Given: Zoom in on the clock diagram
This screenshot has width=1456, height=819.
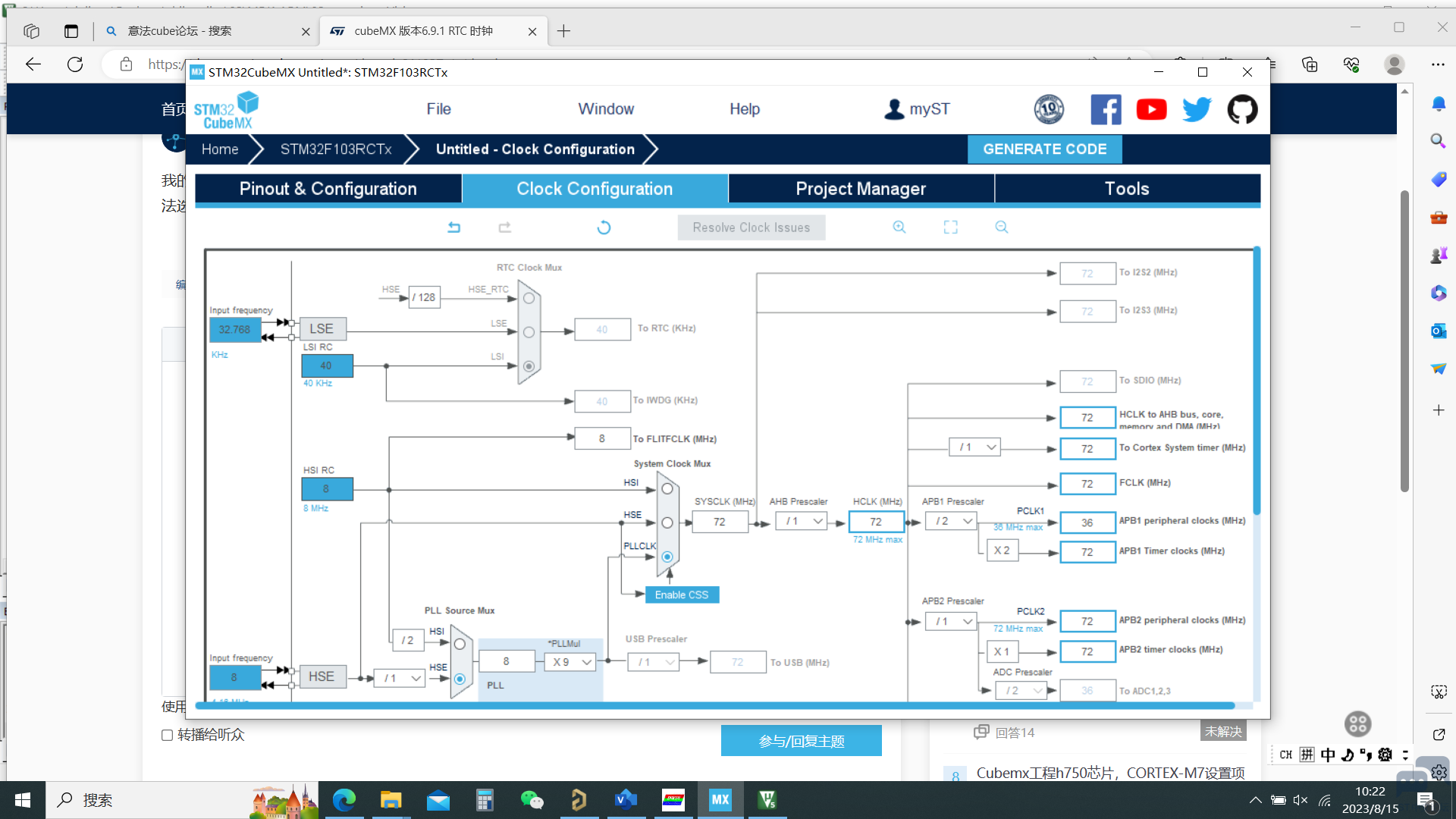Looking at the screenshot, I should pos(899,227).
